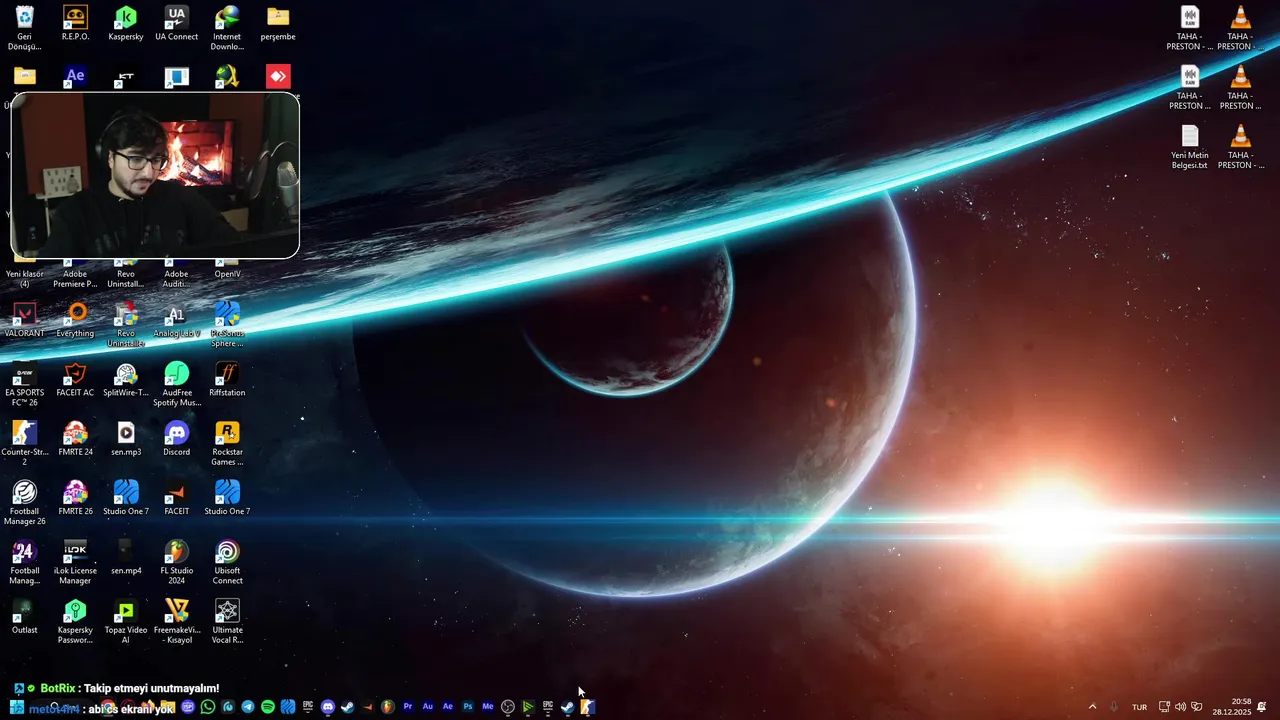1280x720 pixels.
Task: Open the SplitWire-T desktop shortcut
Action: [126, 380]
